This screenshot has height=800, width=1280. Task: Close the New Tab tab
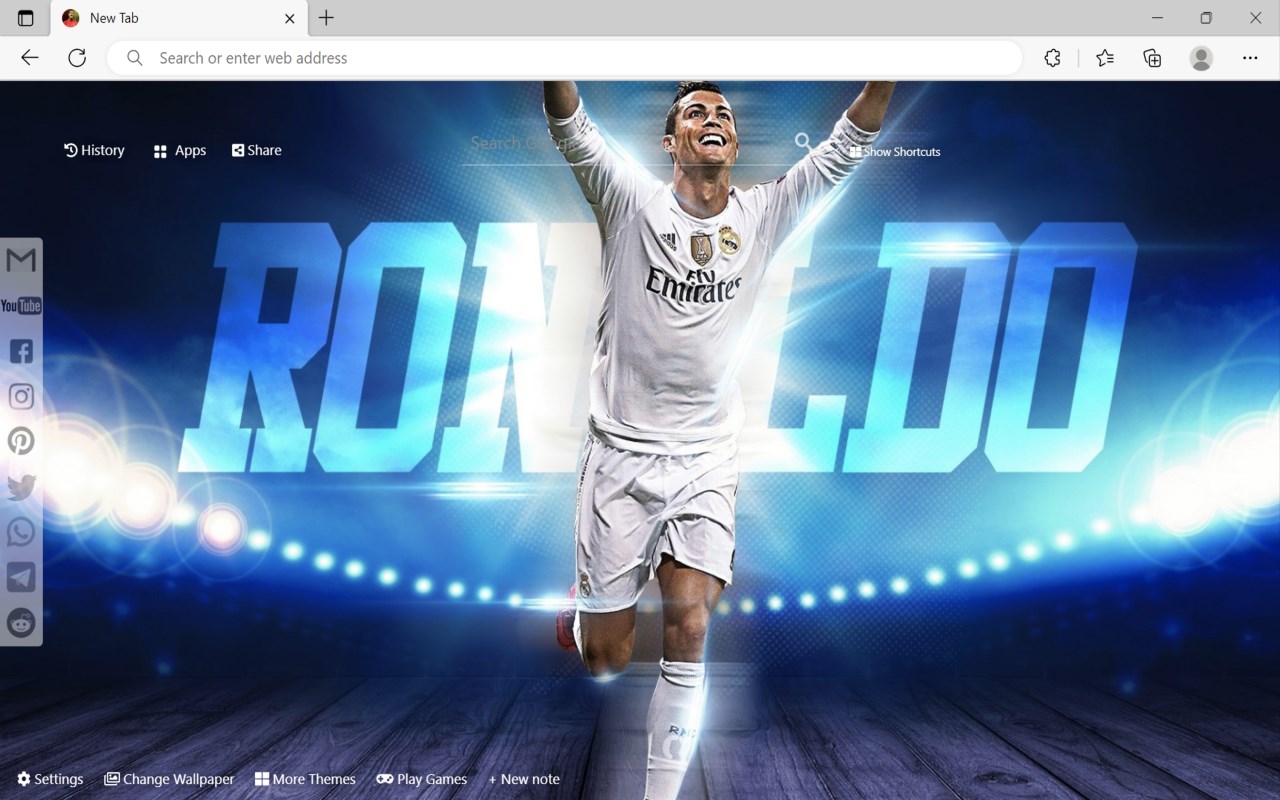(289, 18)
